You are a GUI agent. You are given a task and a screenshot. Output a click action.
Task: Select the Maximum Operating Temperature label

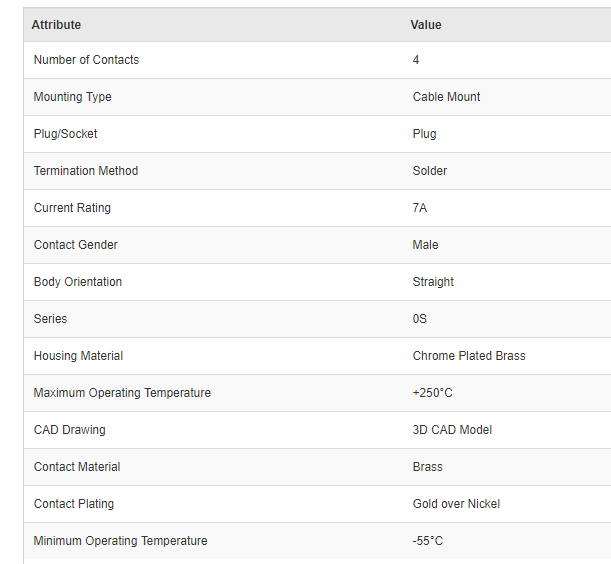click(x=122, y=393)
